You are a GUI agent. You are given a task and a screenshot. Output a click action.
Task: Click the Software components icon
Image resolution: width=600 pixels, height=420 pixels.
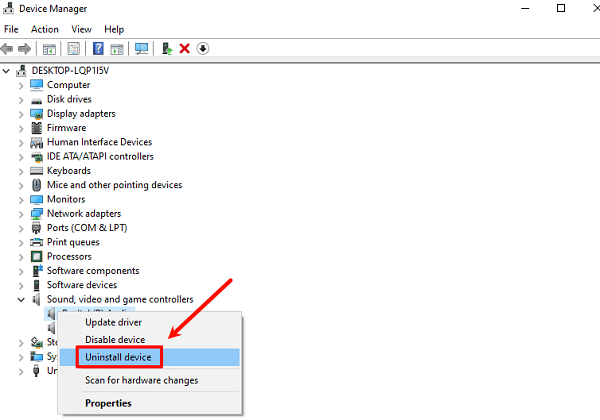(37, 271)
